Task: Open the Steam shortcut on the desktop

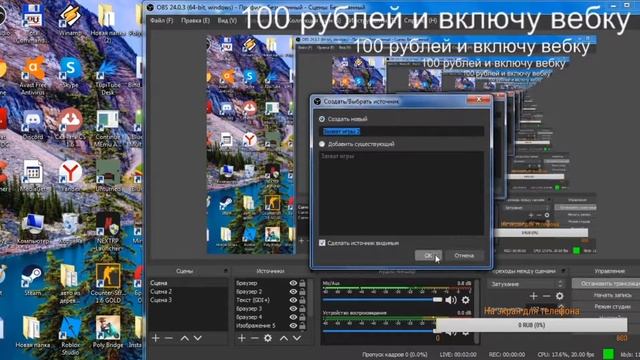Action: (32, 281)
